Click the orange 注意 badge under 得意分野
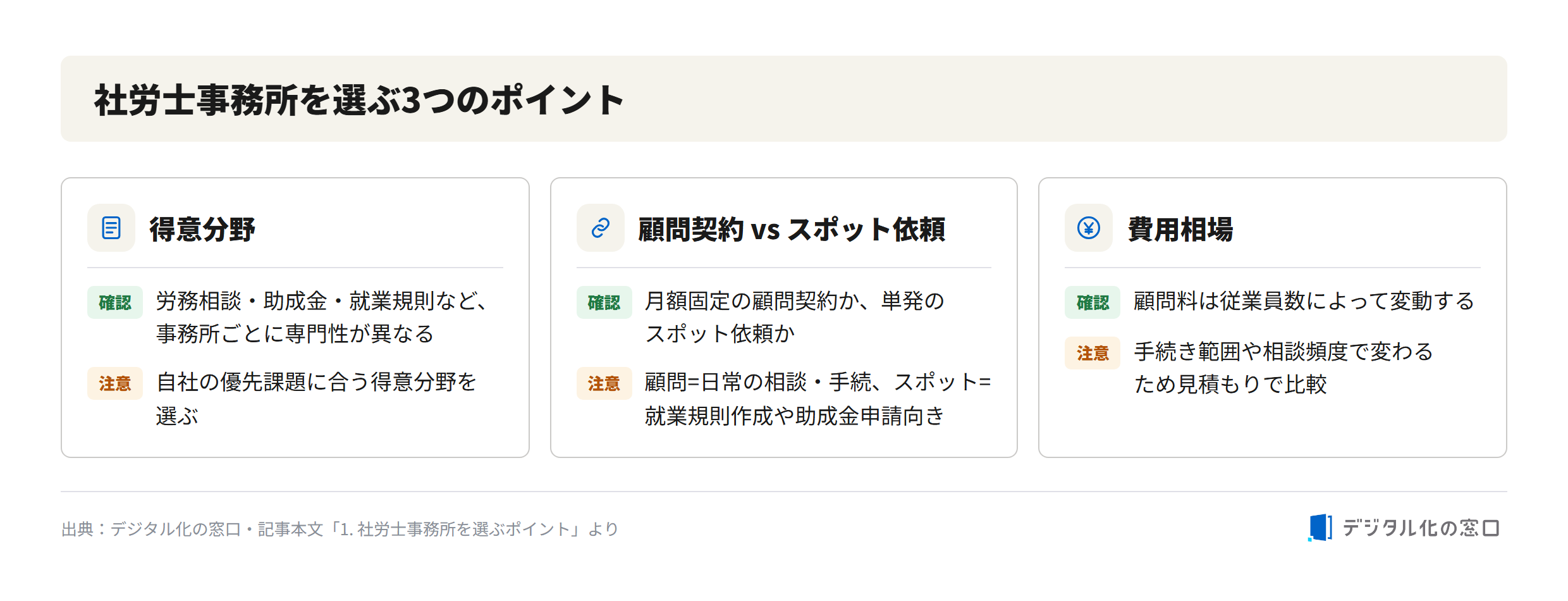 point(115,383)
